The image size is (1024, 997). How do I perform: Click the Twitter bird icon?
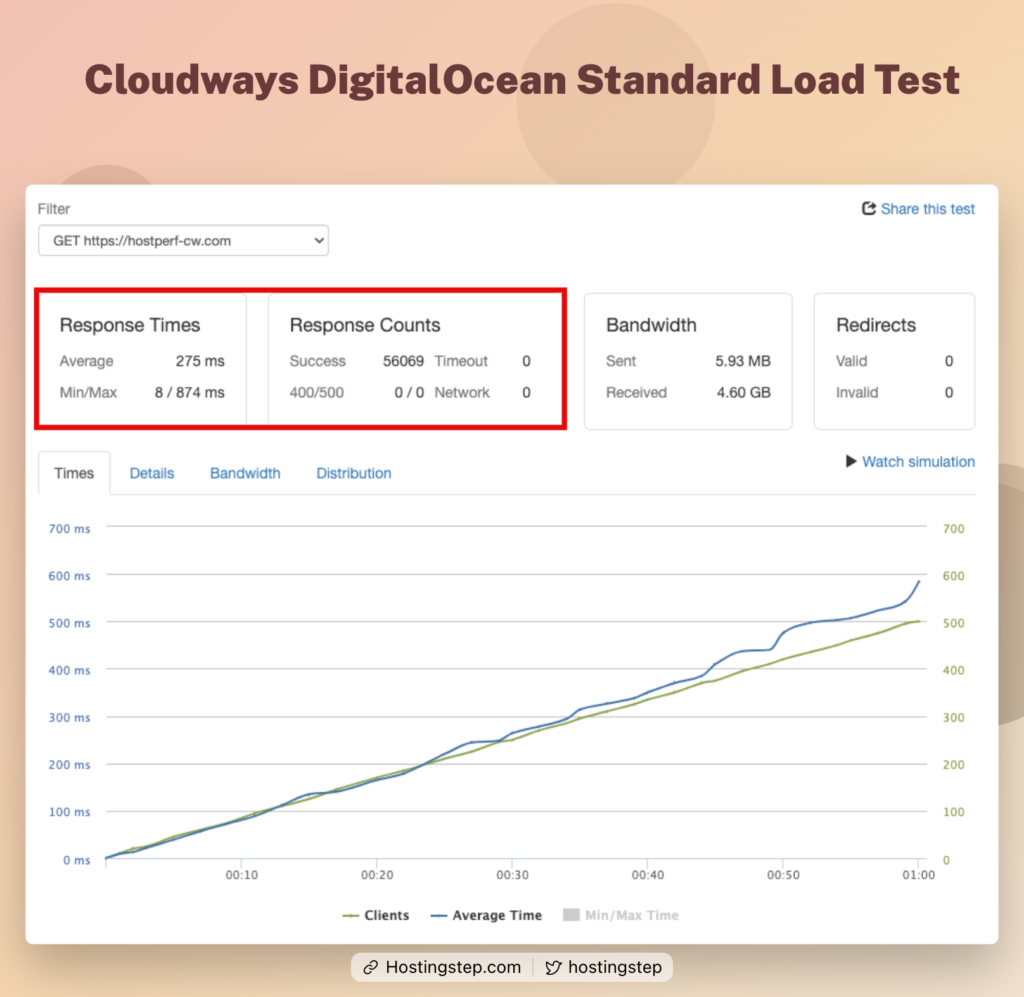(x=553, y=968)
